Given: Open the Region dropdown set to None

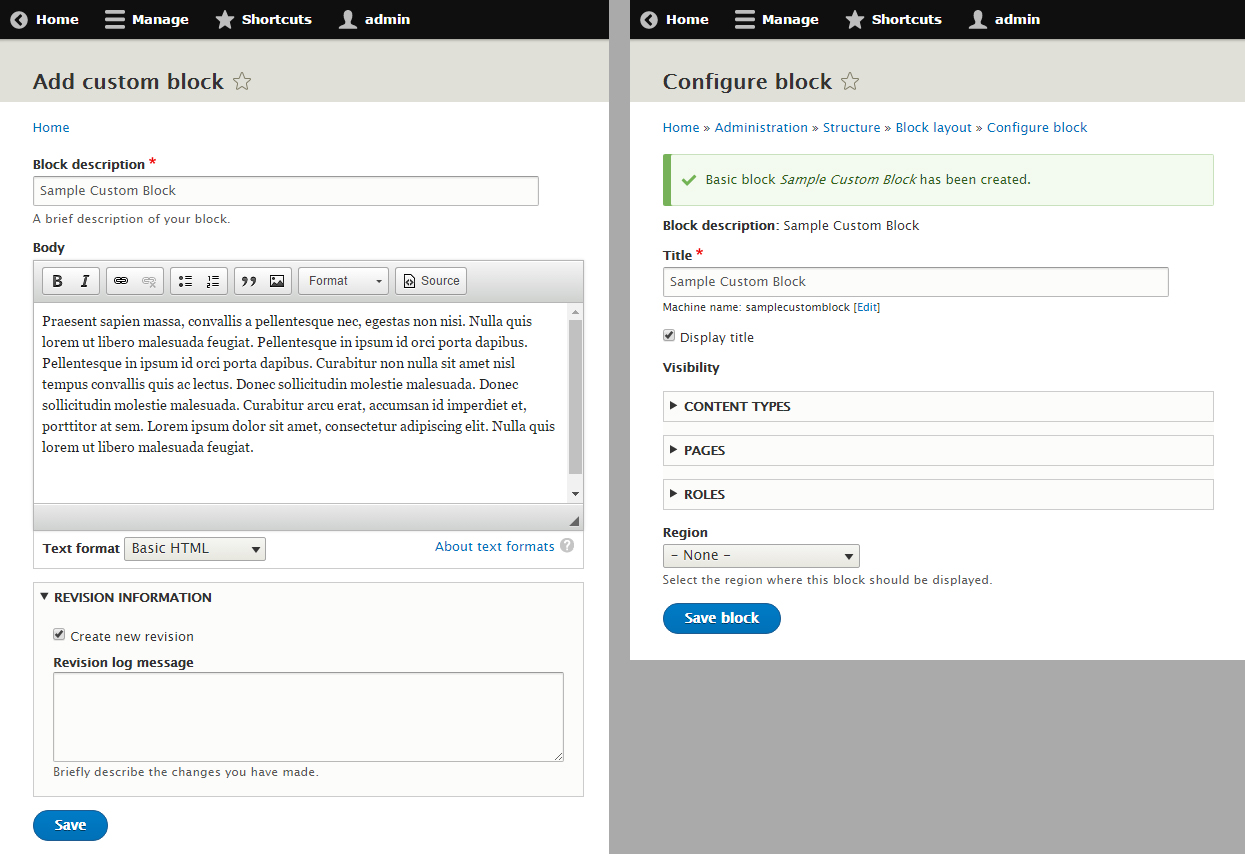Looking at the screenshot, I should [x=761, y=555].
